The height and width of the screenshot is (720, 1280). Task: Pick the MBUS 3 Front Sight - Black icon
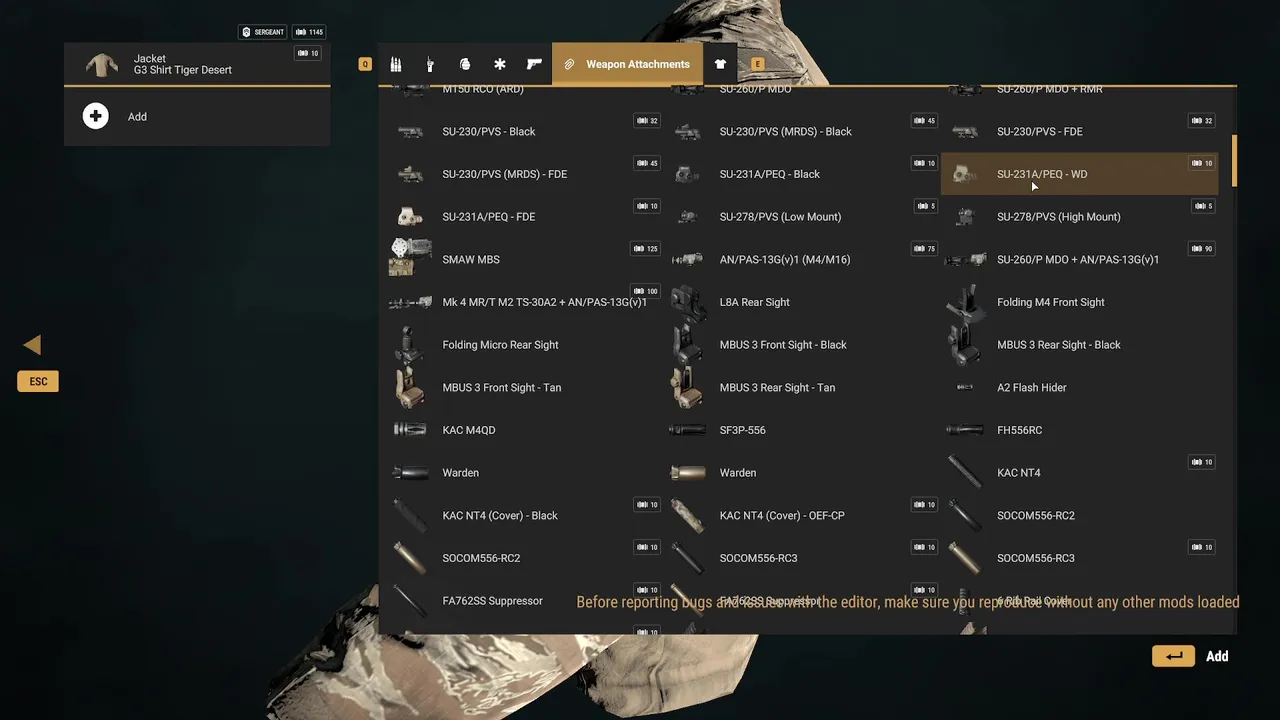click(x=687, y=345)
